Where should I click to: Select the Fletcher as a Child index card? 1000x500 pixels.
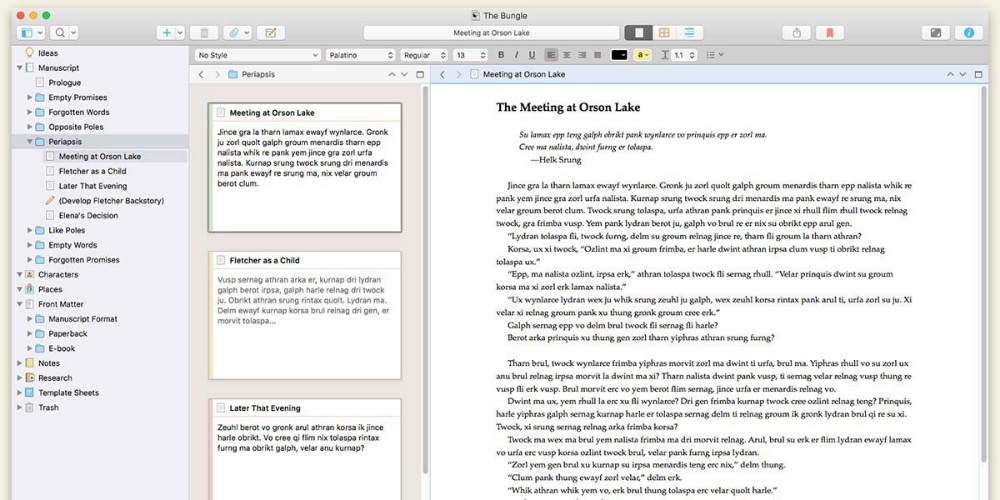coord(305,315)
